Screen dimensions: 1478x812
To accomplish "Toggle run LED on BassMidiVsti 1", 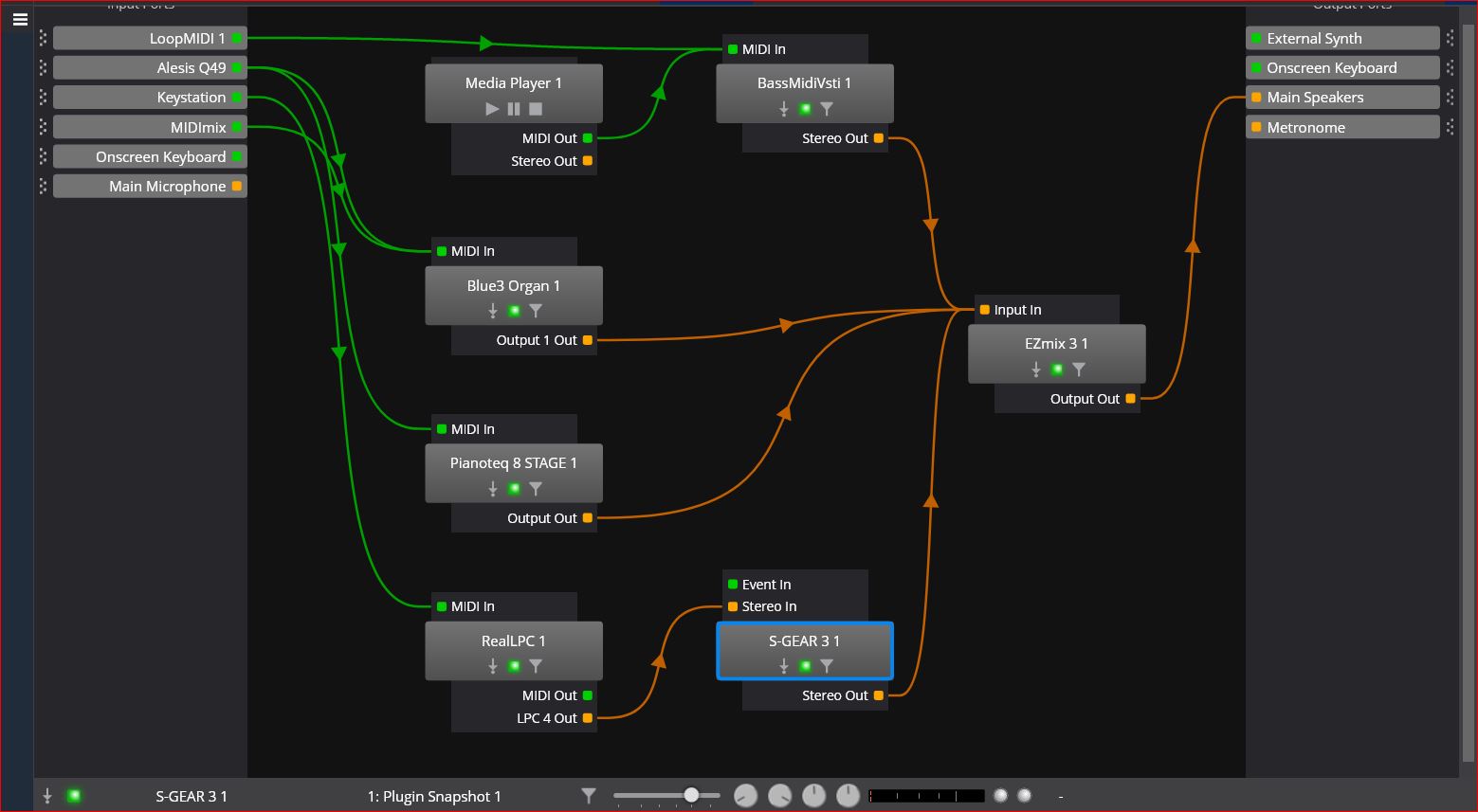I will click(805, 109).
